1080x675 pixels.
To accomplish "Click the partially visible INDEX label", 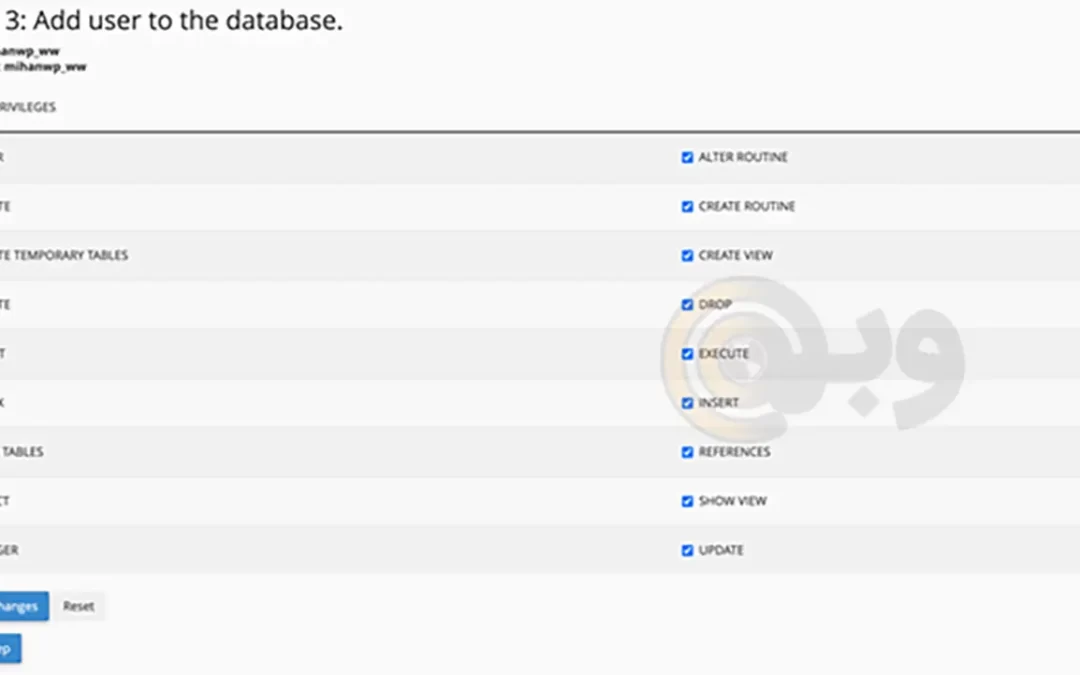I will 3,403.
